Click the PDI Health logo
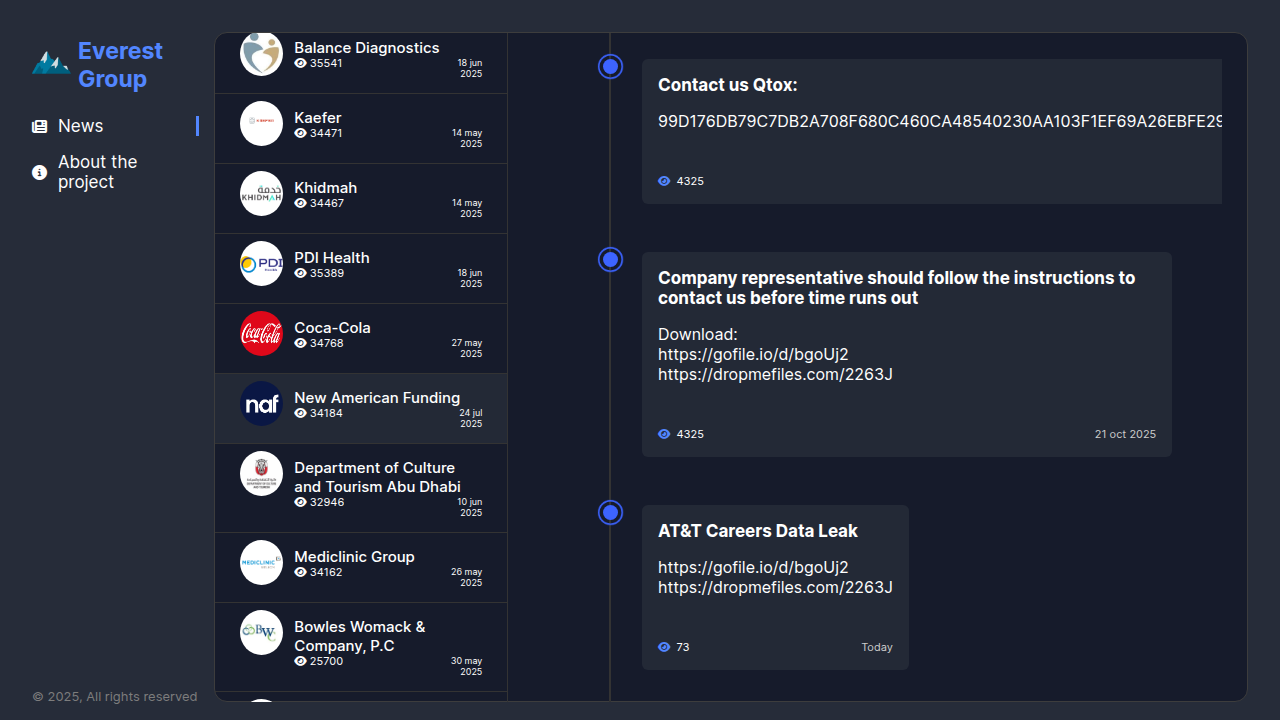This screenshot has width=1280, height=720. click(x=261, y=264)
